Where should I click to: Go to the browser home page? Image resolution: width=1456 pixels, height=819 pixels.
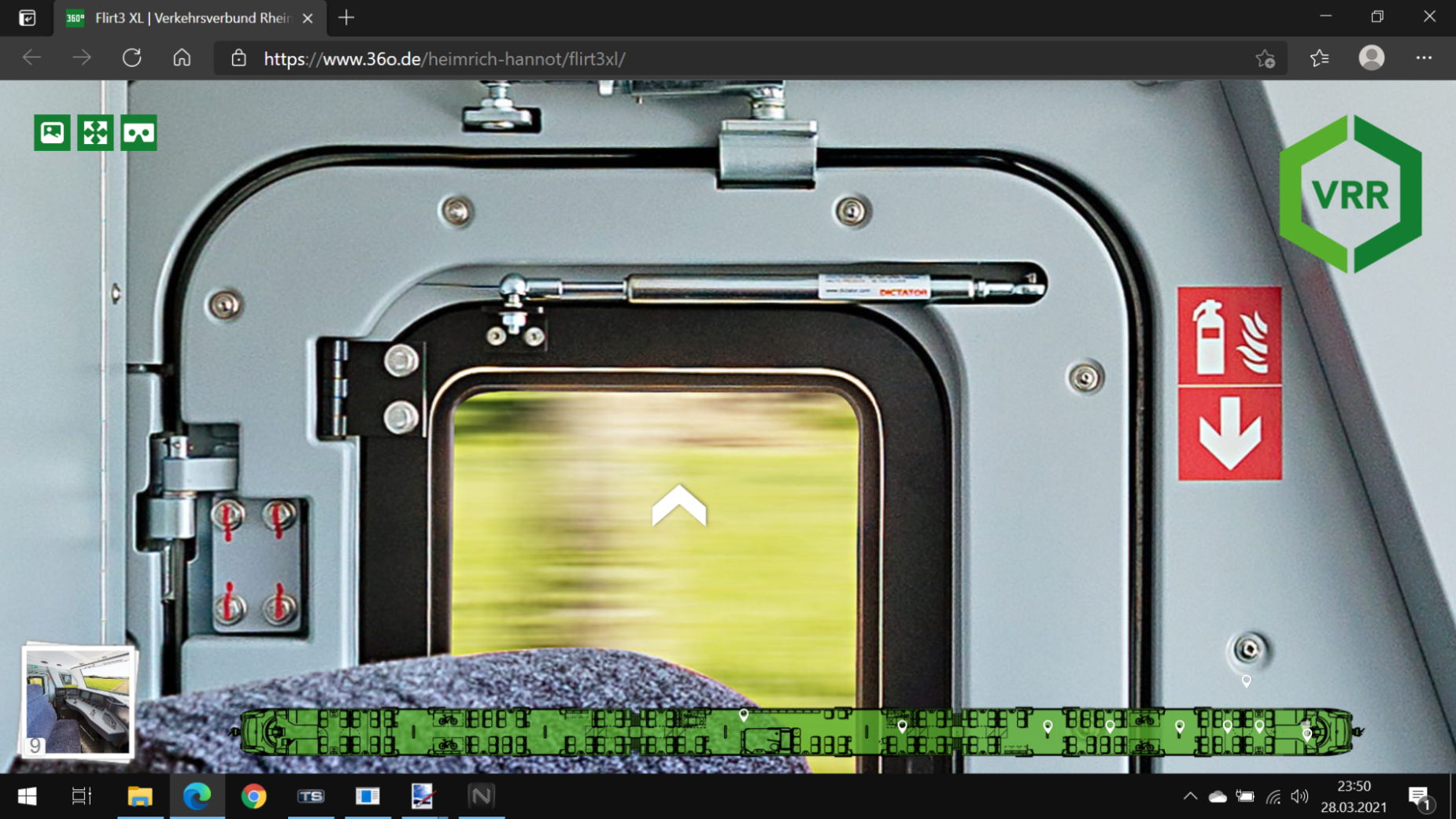(182, 58)
